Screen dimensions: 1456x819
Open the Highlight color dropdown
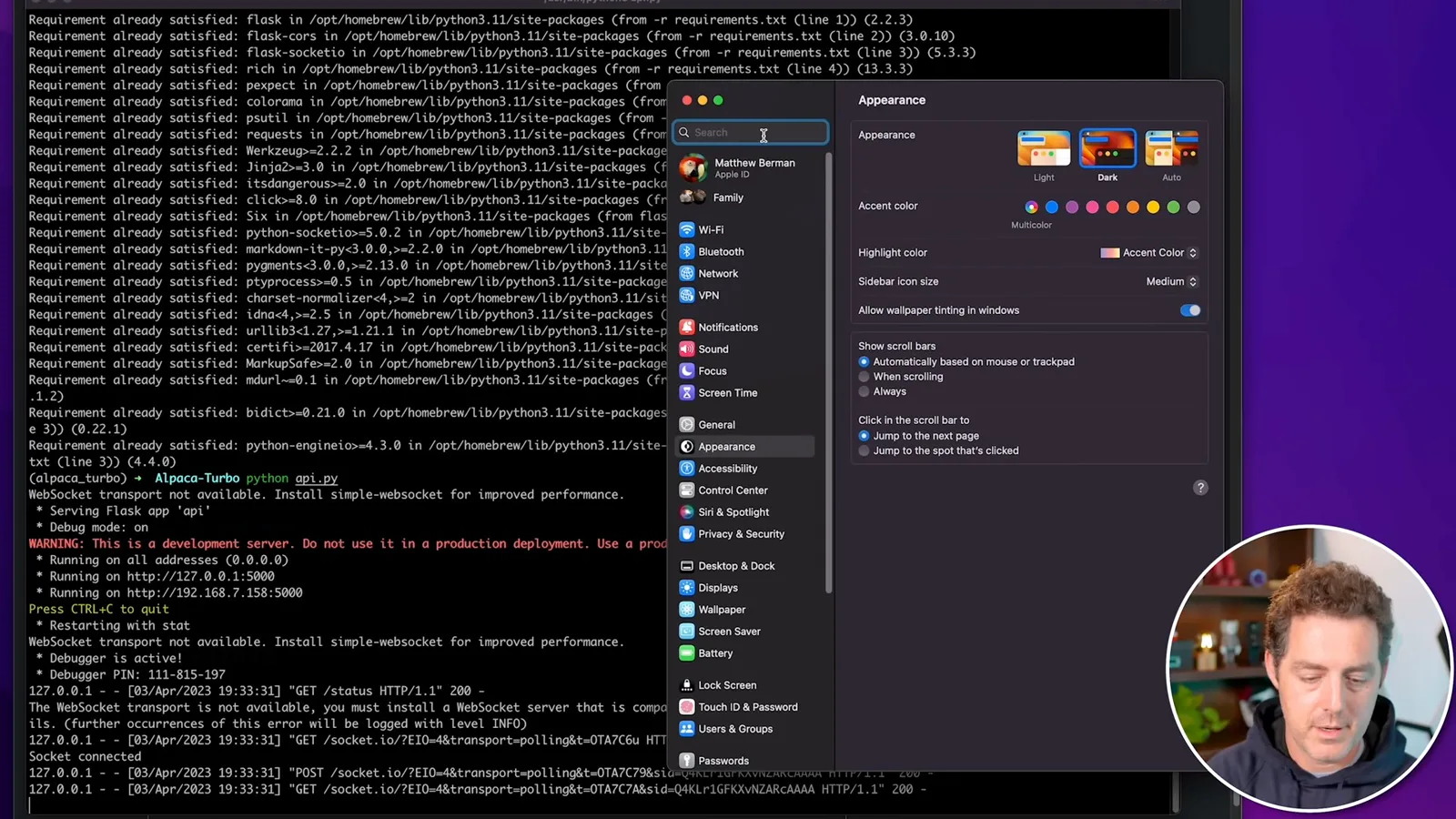[1149, 253]
